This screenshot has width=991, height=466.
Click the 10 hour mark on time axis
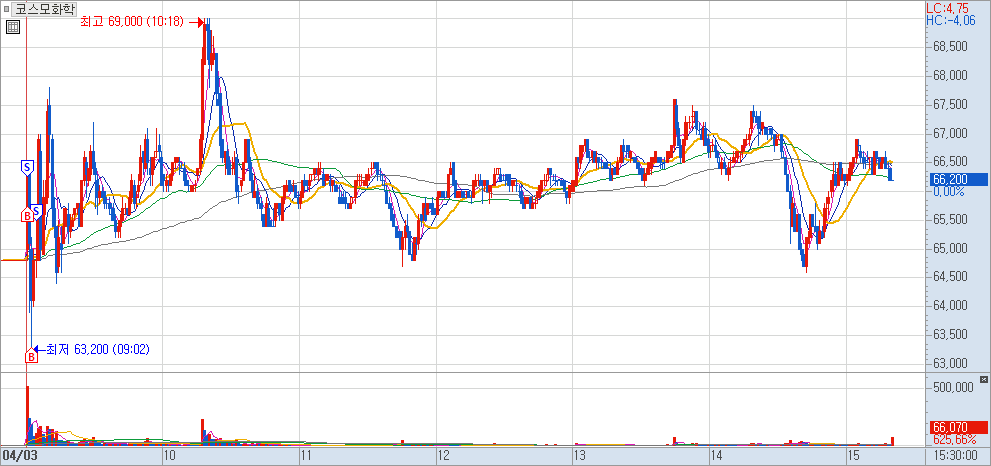point(169,455)
